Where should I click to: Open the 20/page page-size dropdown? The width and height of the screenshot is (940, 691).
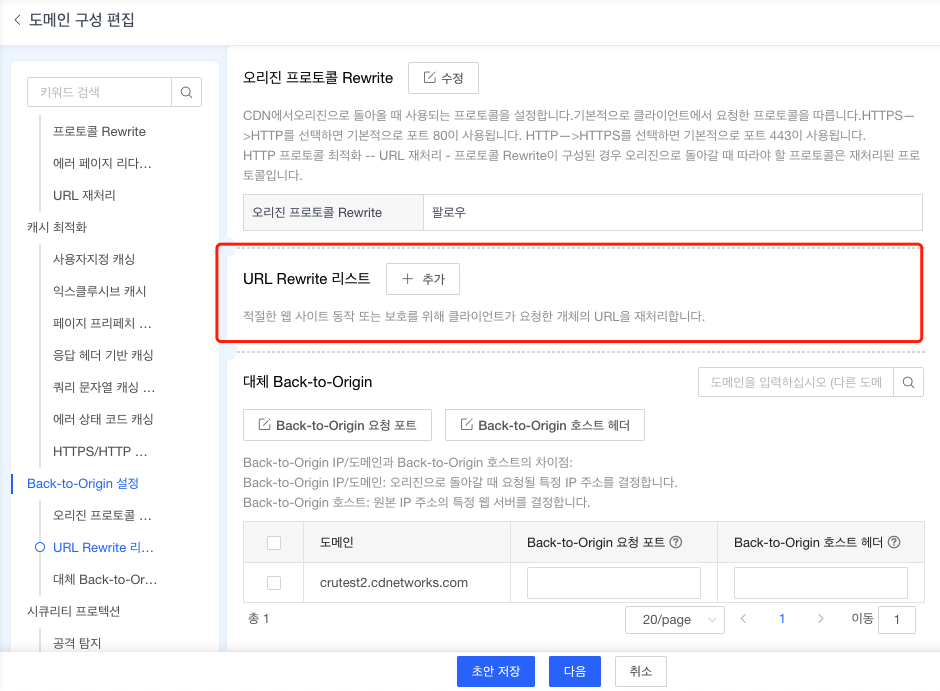click(674, 620)
